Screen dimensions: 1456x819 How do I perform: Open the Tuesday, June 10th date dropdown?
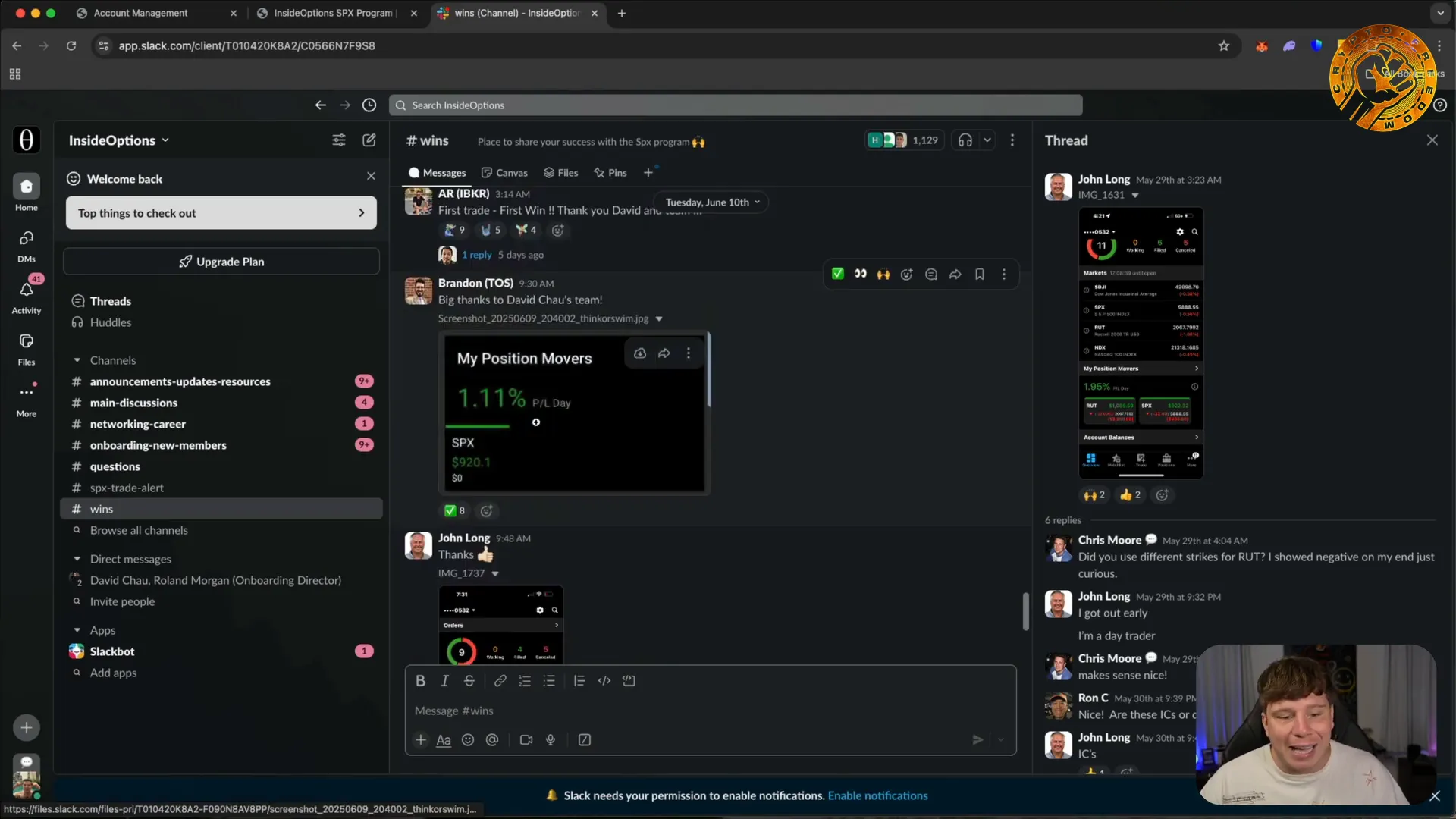[712, 202]
